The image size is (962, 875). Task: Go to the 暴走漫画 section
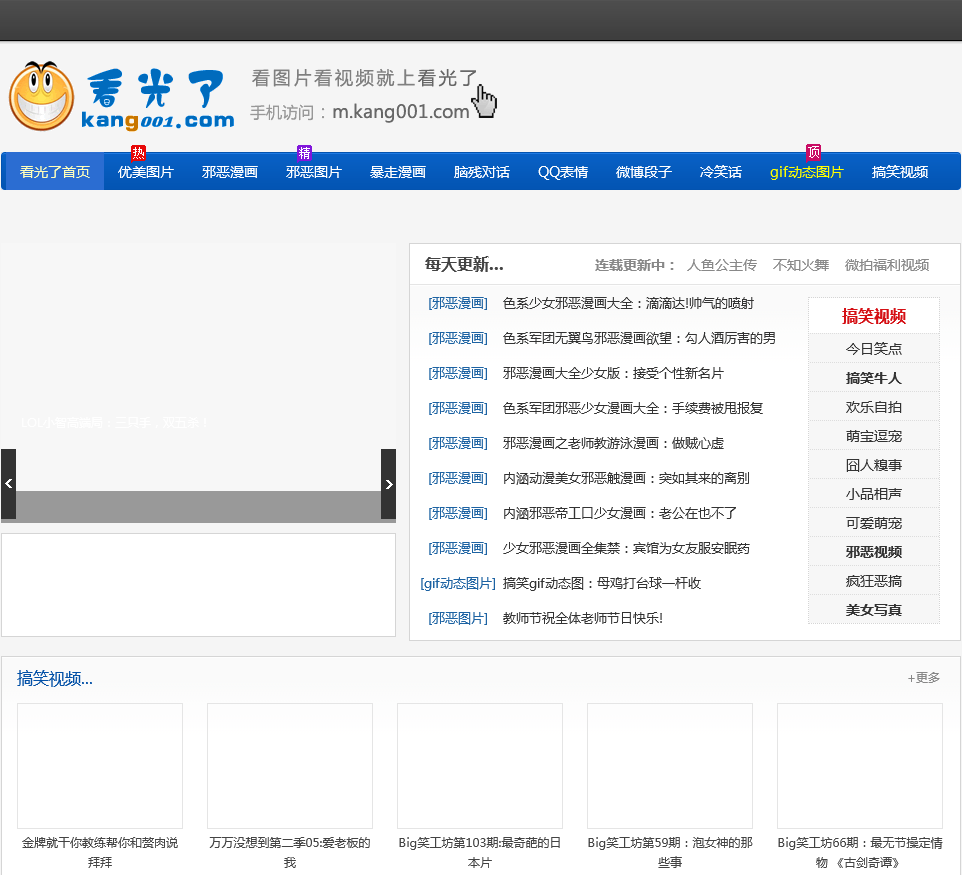tap(398, 172)
